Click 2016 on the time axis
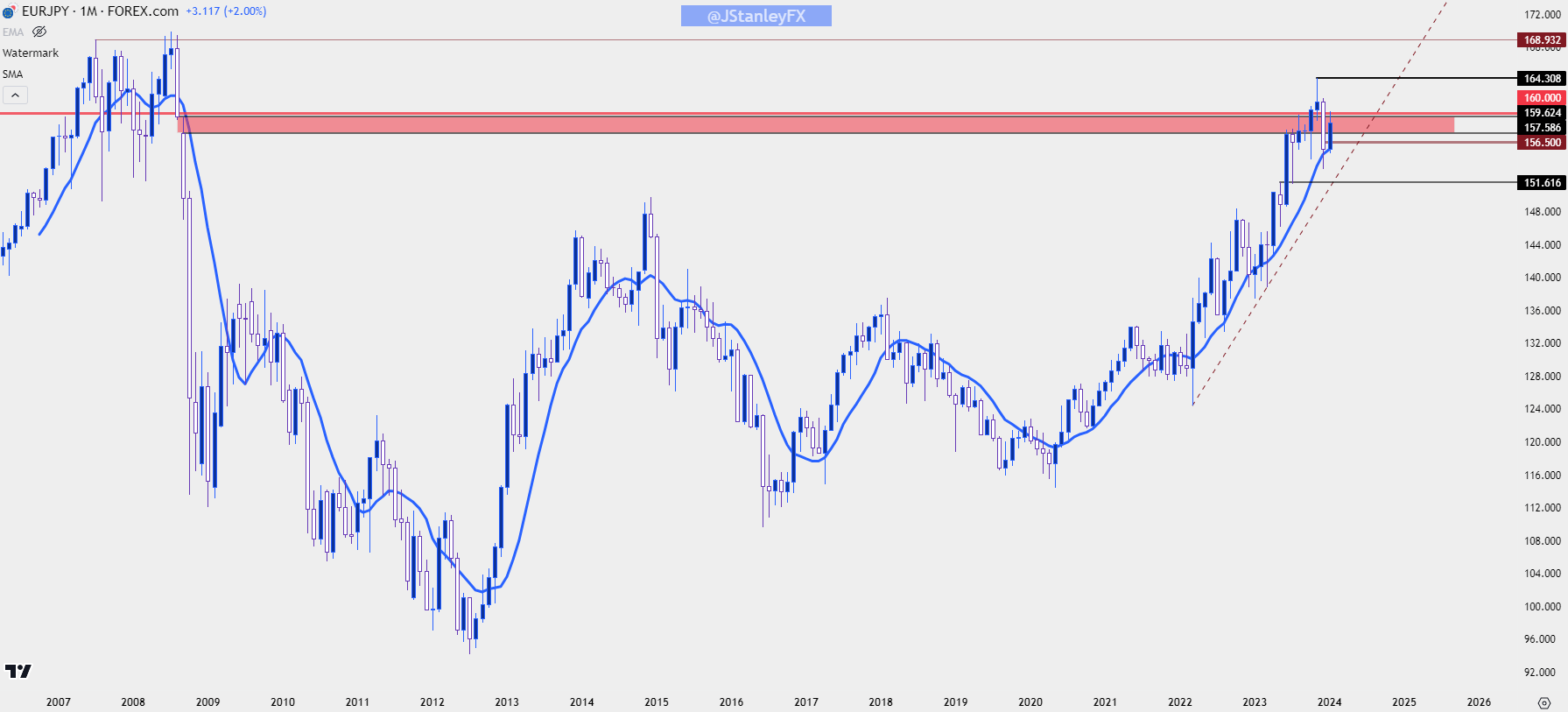The width and height of the screenshot is (1568, 712). click(732, 702)
